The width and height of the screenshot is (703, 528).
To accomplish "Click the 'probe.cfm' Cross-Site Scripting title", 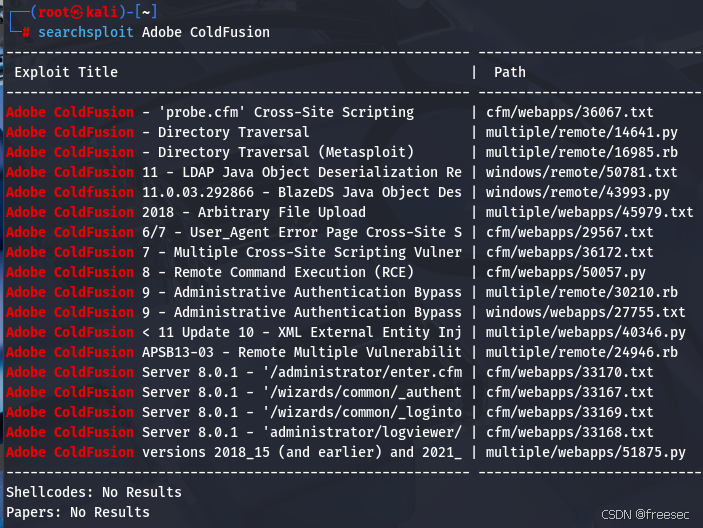I will coord(286,112).
